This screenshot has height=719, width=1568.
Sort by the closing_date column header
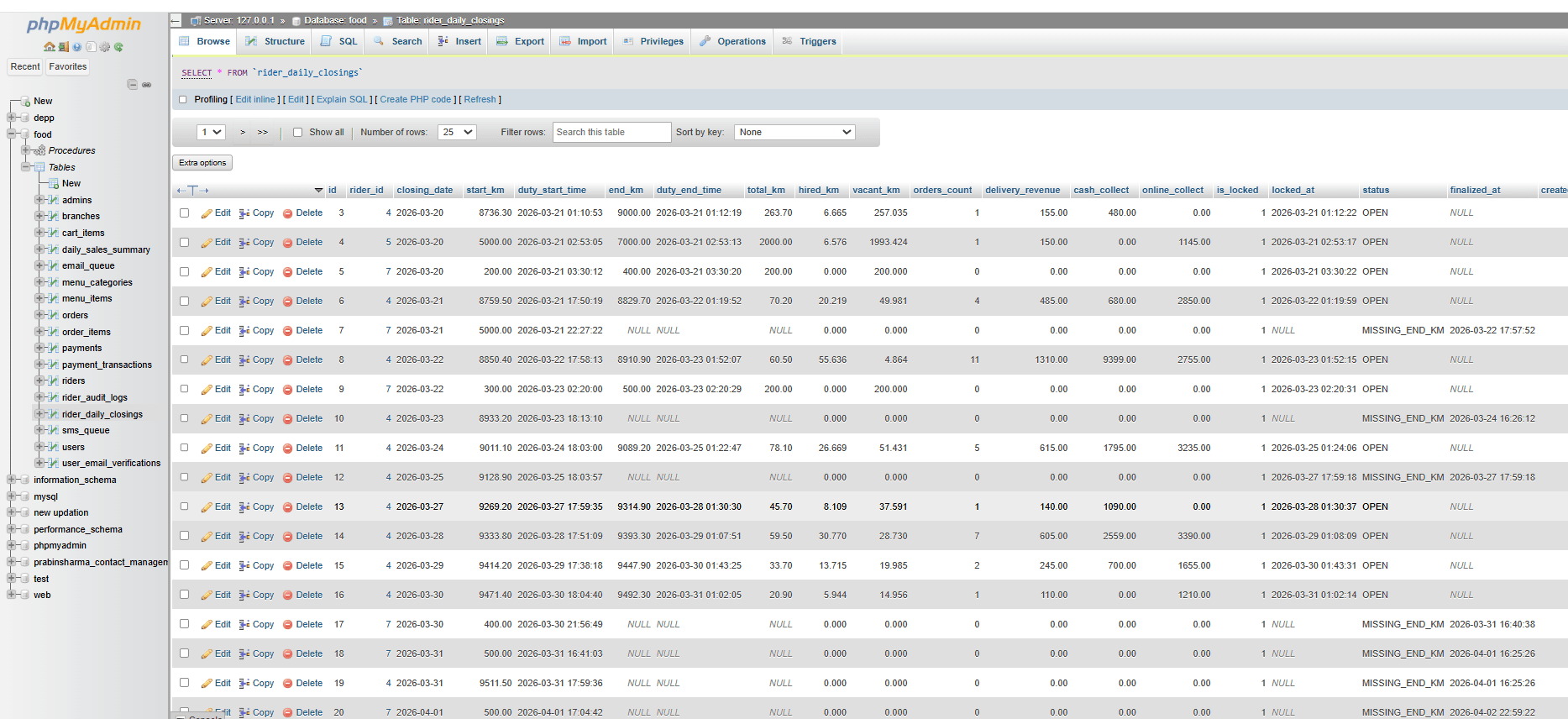point(425,191)
